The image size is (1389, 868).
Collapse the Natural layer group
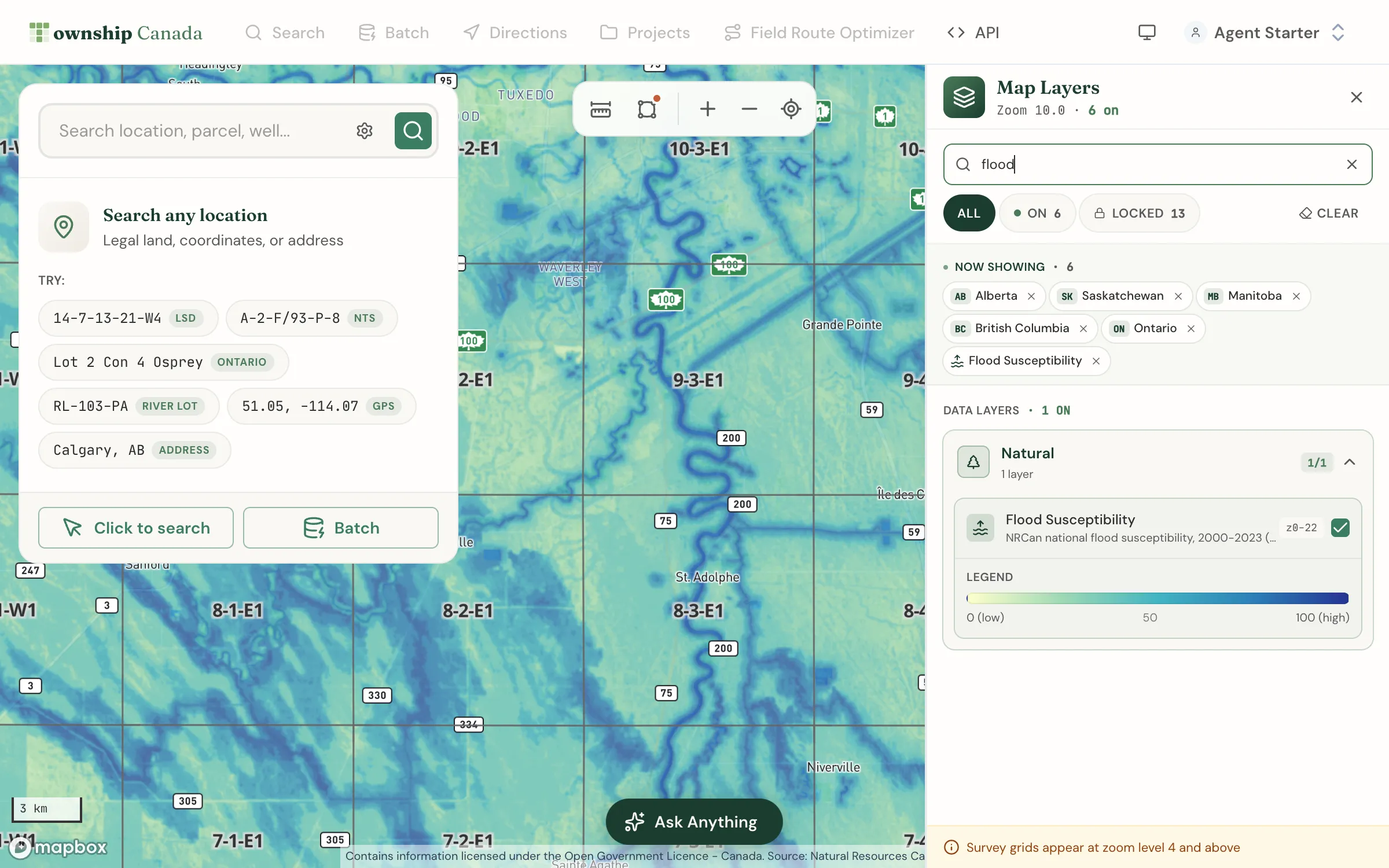click(x=1350, y=462)
